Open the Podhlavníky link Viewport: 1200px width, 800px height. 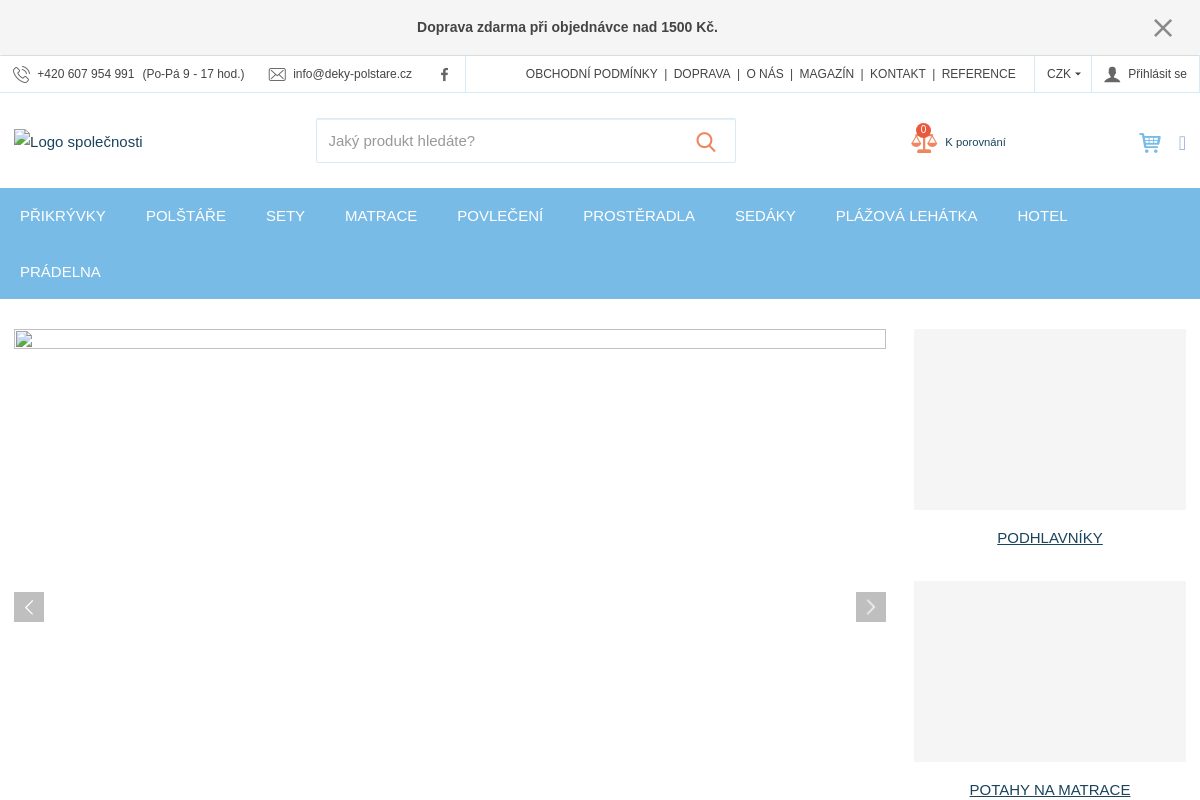click(1050, 538)
